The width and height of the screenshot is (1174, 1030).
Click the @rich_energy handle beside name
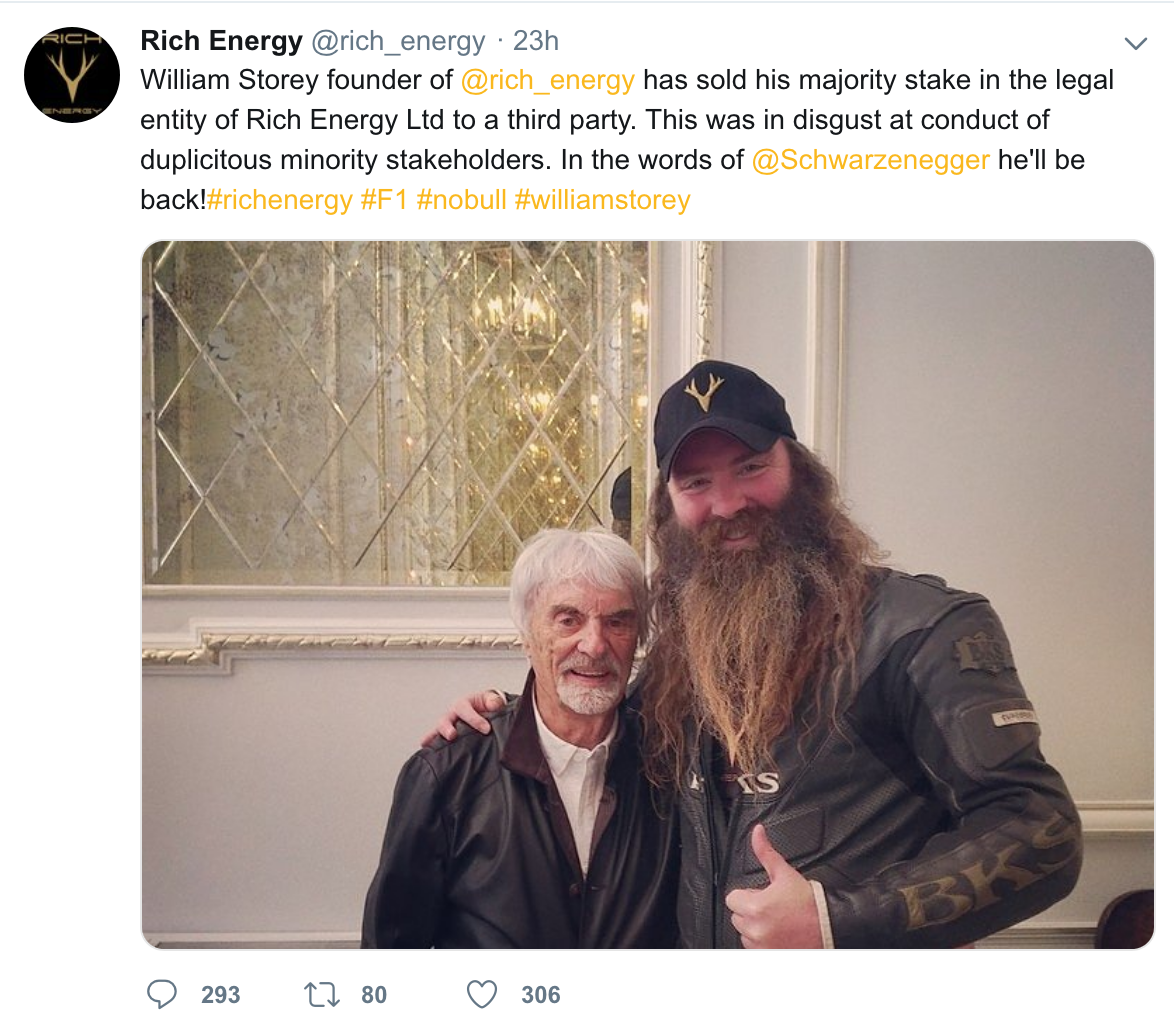point(398,41)
